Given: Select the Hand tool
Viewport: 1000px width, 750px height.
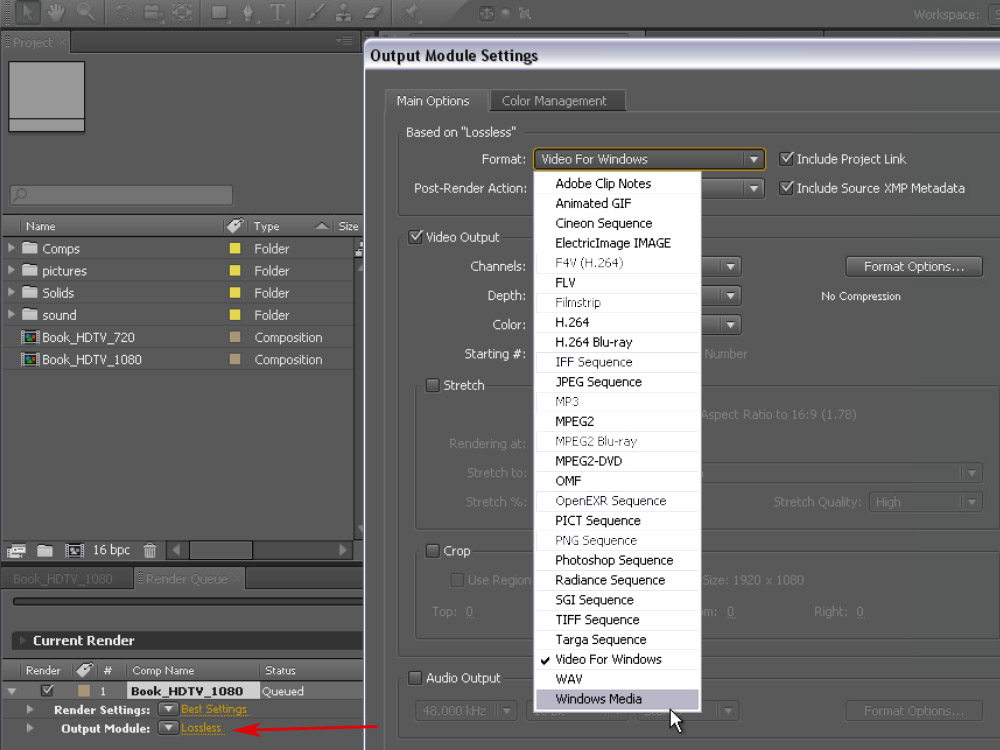Looking at the screenshot, I should click(x=56, y=11).
